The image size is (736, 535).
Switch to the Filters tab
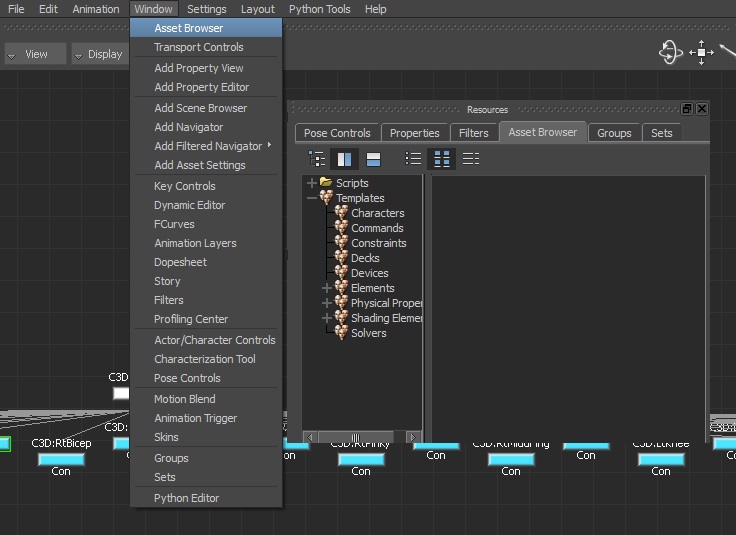pos(474,133)
